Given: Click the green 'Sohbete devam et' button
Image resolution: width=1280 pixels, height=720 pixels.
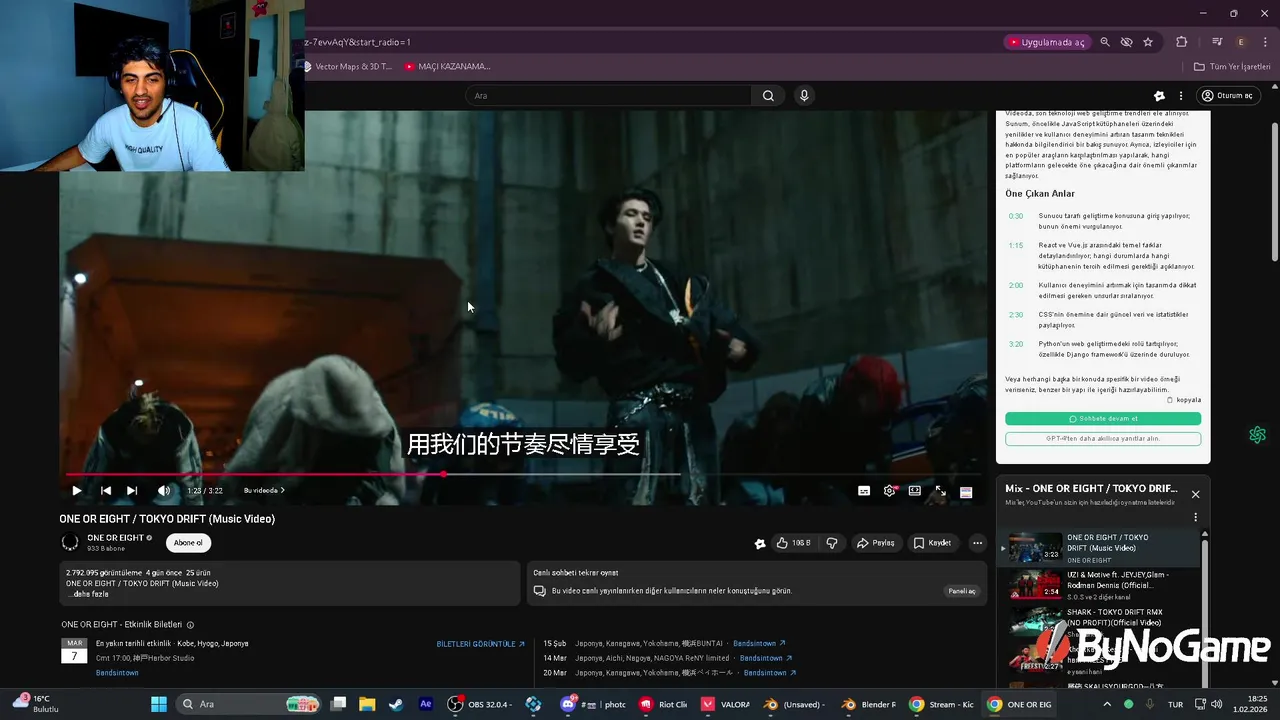Looking at the screenshot, I should 1103,419.
